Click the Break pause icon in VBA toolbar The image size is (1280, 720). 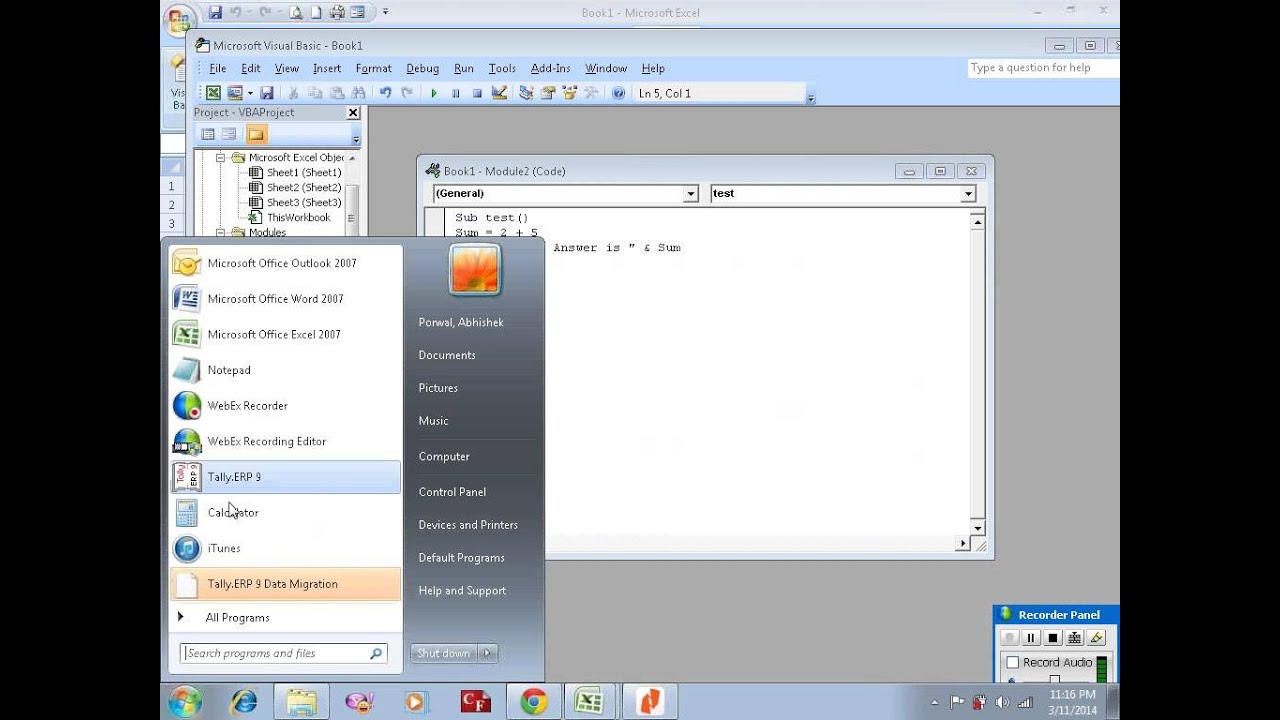tap(456, 93)
